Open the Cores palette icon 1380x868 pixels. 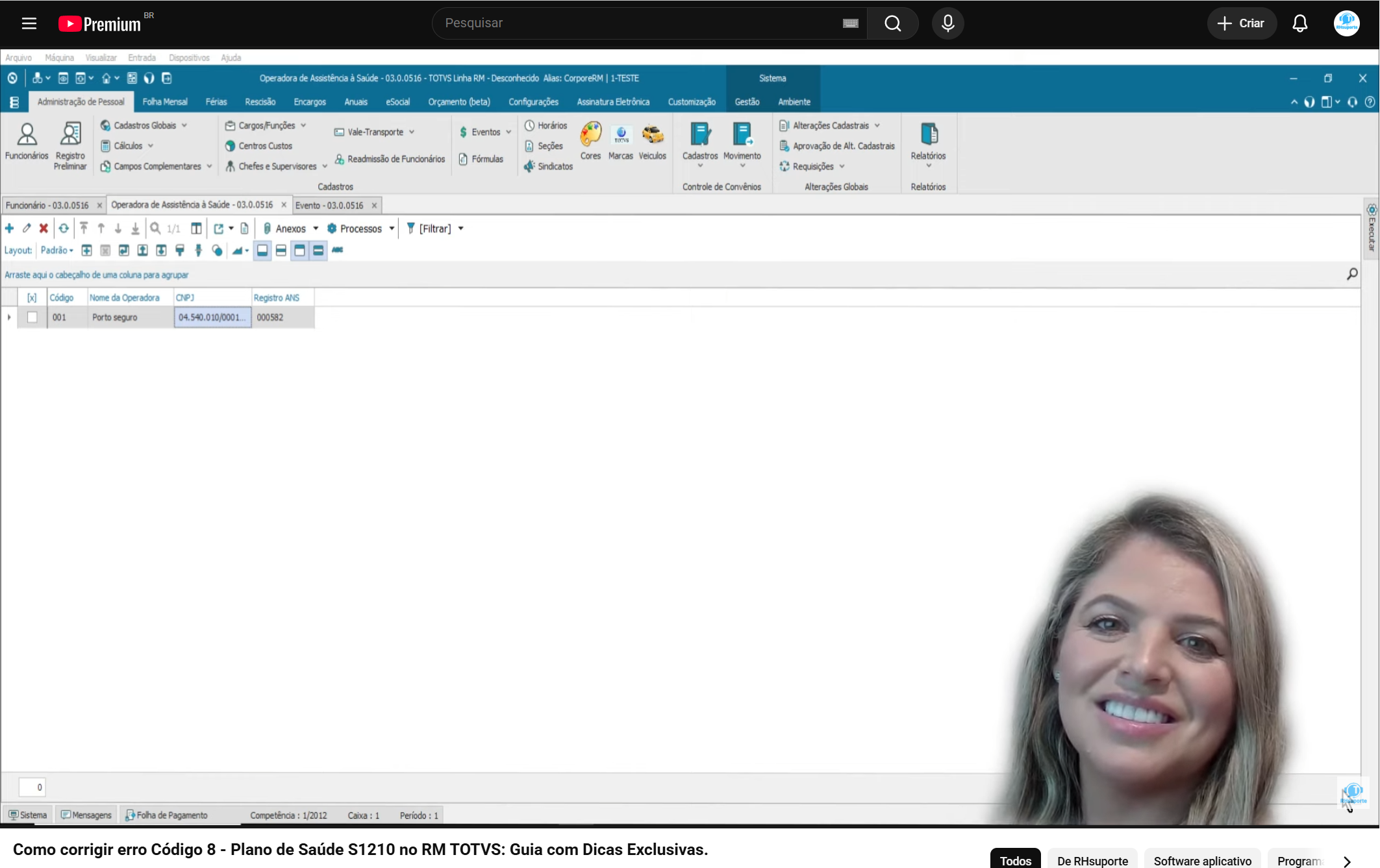click(590, 141)
